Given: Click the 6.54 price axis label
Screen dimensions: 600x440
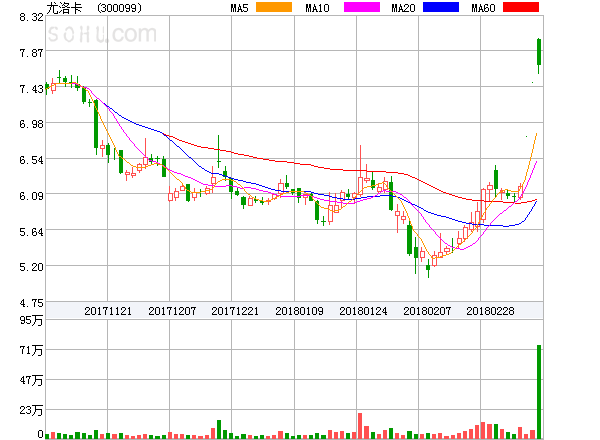Looking at the screenshot, I should pyautogui.click(x=31, y=160).
